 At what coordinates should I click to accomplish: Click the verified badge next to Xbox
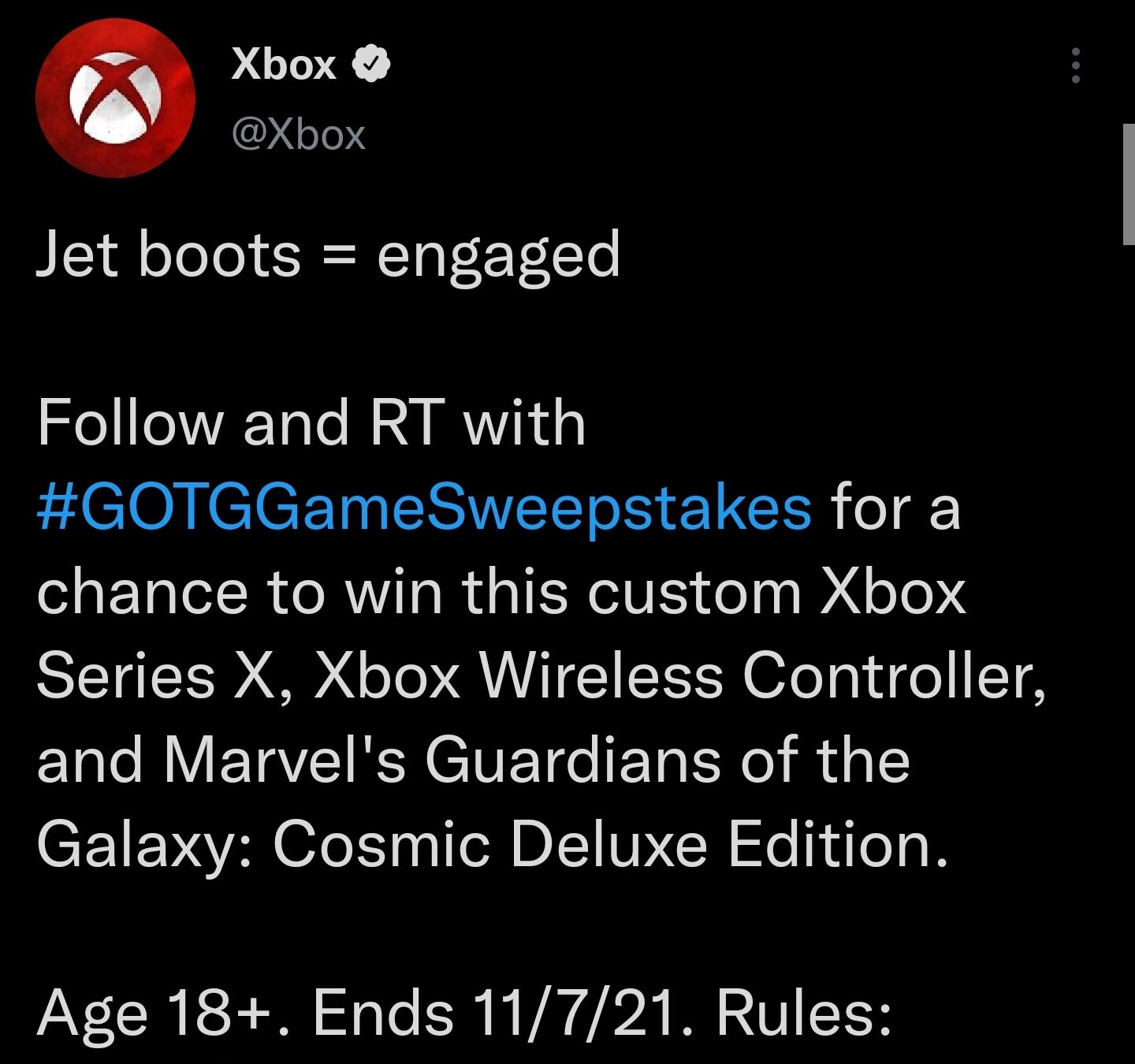370,64
